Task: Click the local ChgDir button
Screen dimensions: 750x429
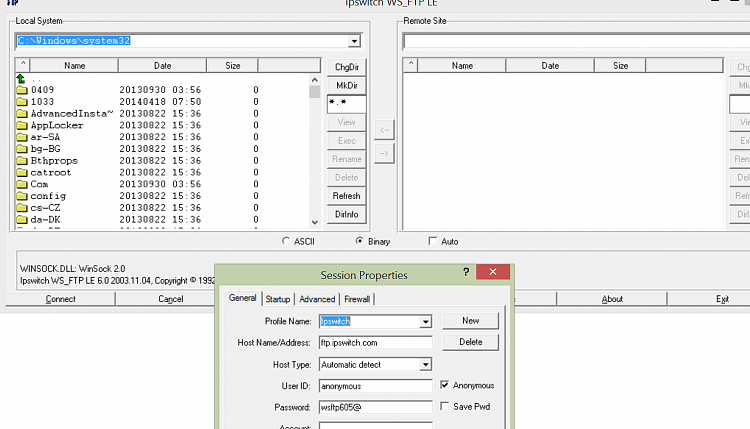Action: pyautogui.click(x=347, y=67)
